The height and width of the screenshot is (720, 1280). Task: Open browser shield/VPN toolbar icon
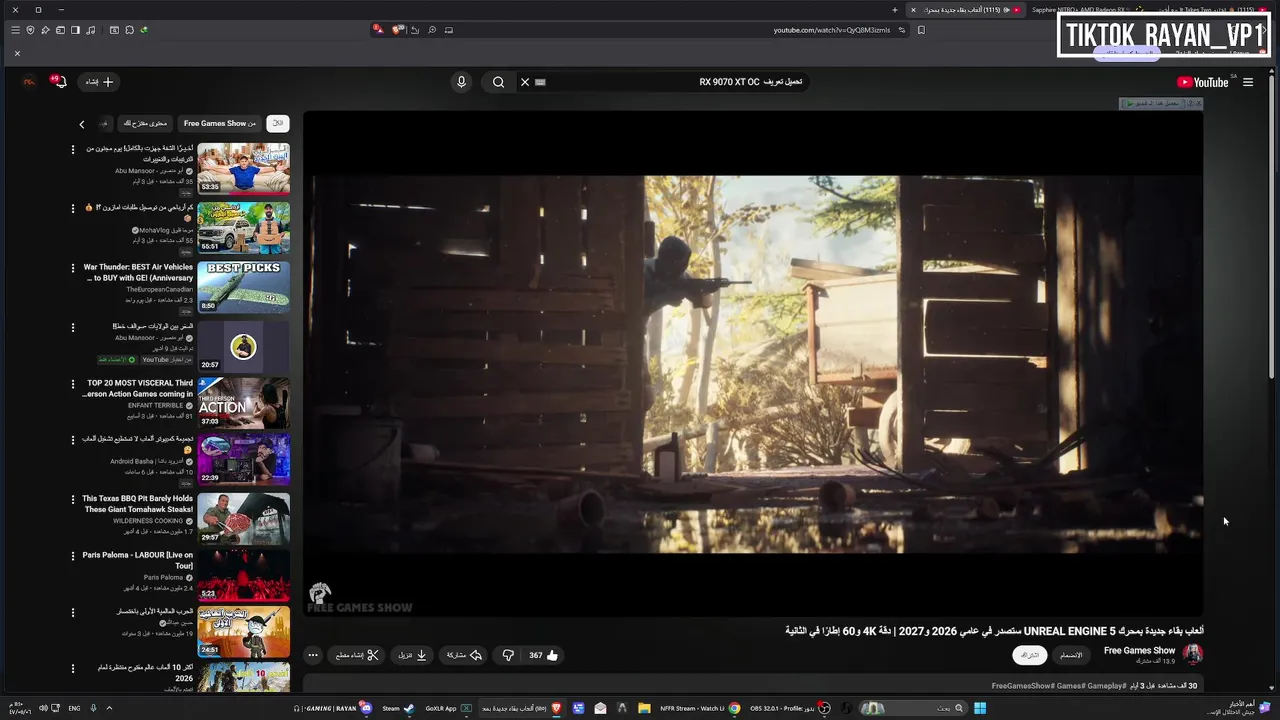(x=30, y=30)
